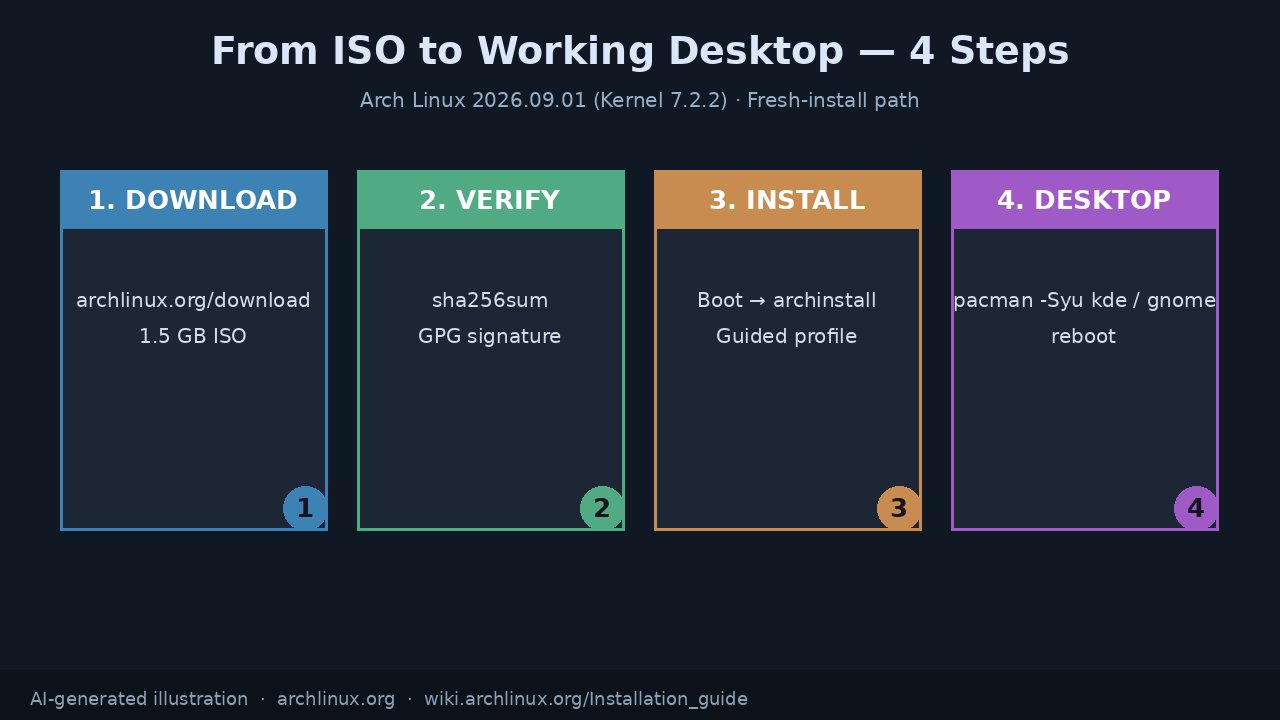Click the "GPG signature" text
1280x720 pixels.
coord(490,337)
